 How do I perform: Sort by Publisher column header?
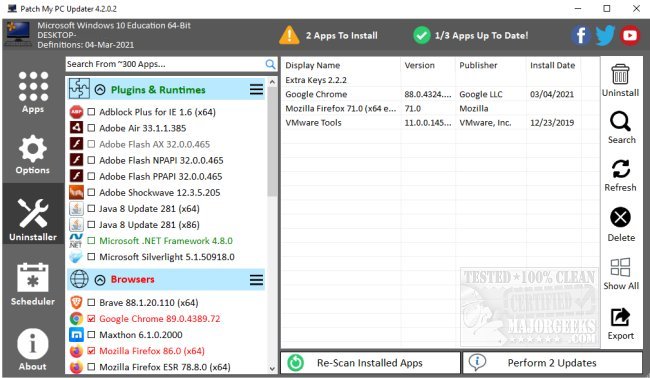pyautogui.click(x=491, y=65)
